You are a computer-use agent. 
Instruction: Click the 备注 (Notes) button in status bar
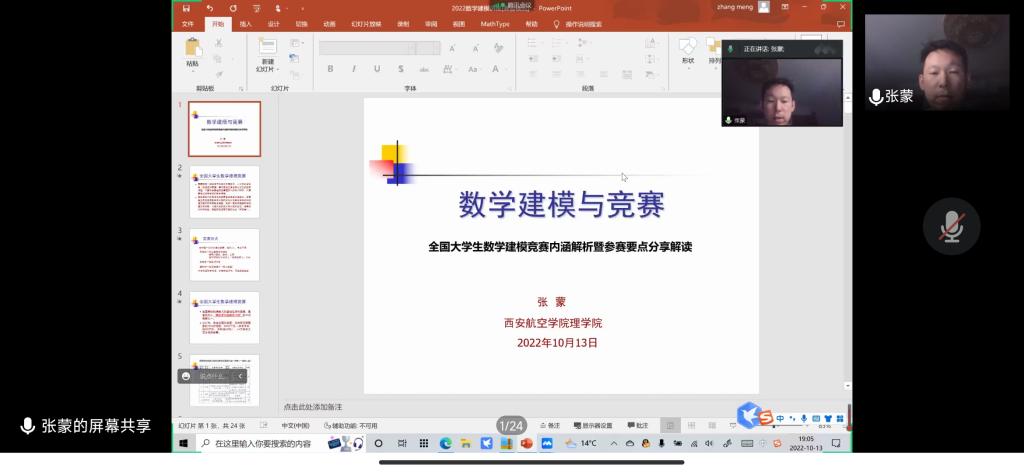click(x=550, y=425)
